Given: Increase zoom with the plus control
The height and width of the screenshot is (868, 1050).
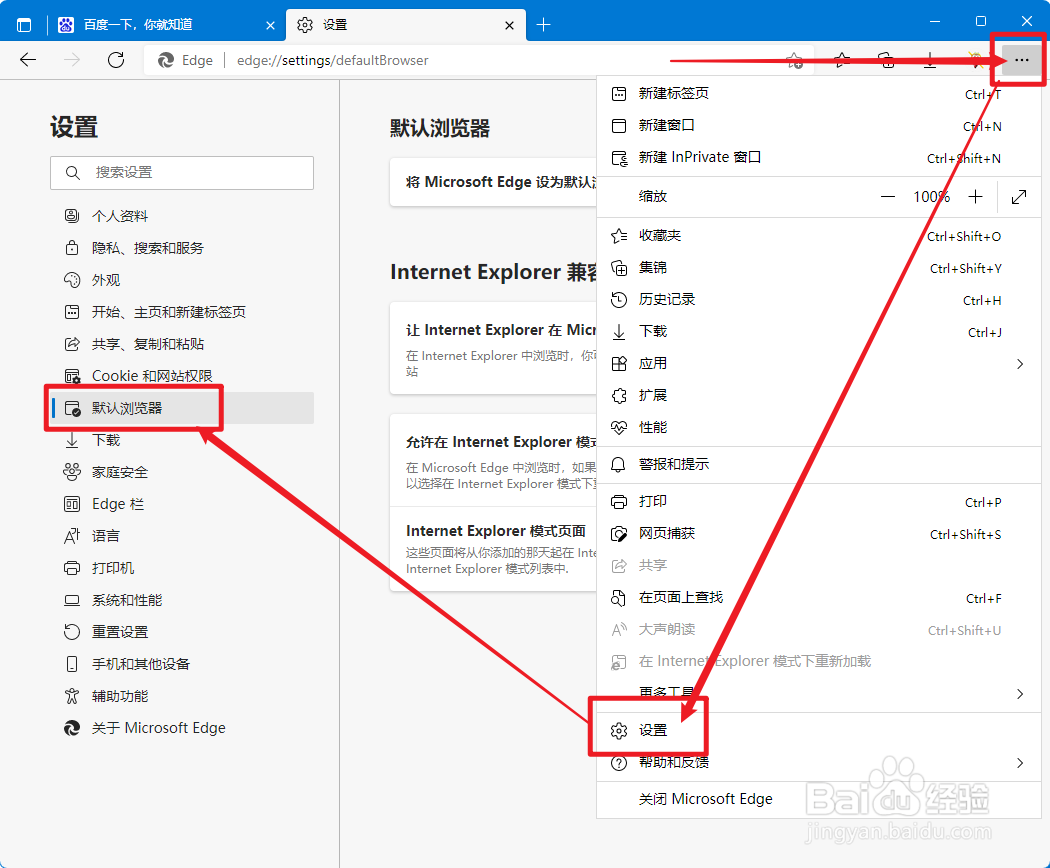Looking at the screenshot, I should (975, 196).
